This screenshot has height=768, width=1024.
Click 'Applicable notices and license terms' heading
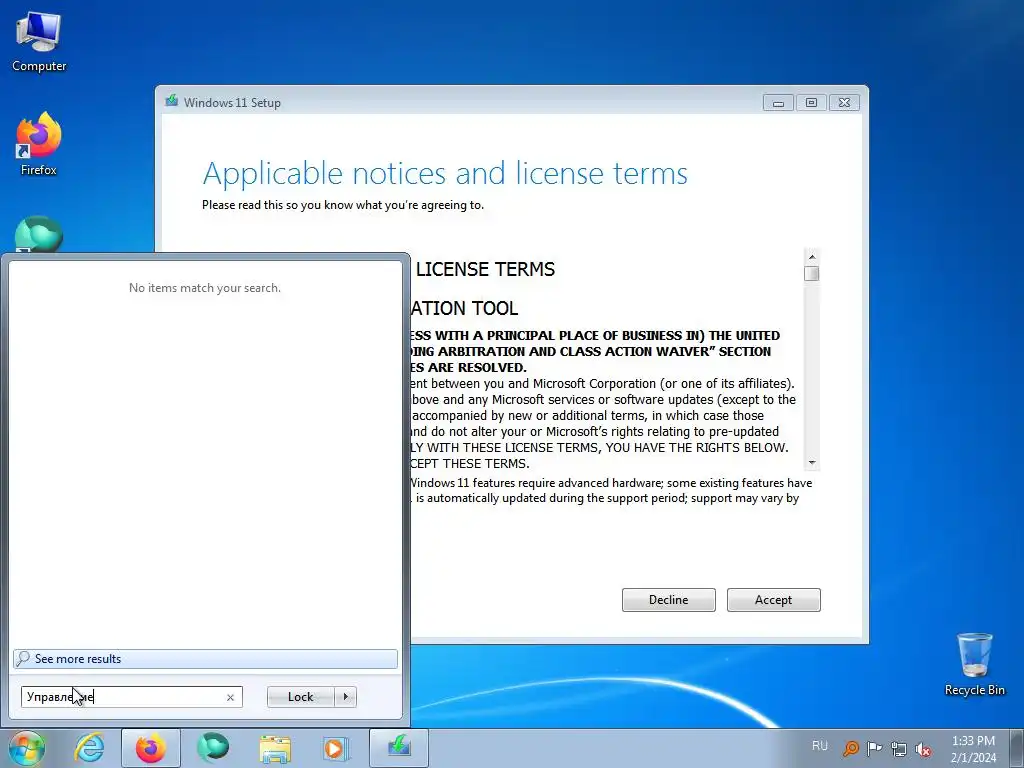445,174
